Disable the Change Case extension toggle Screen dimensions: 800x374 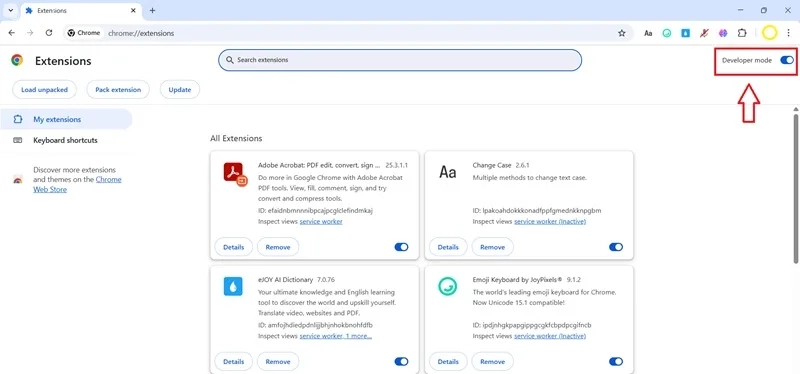(616, 247)
